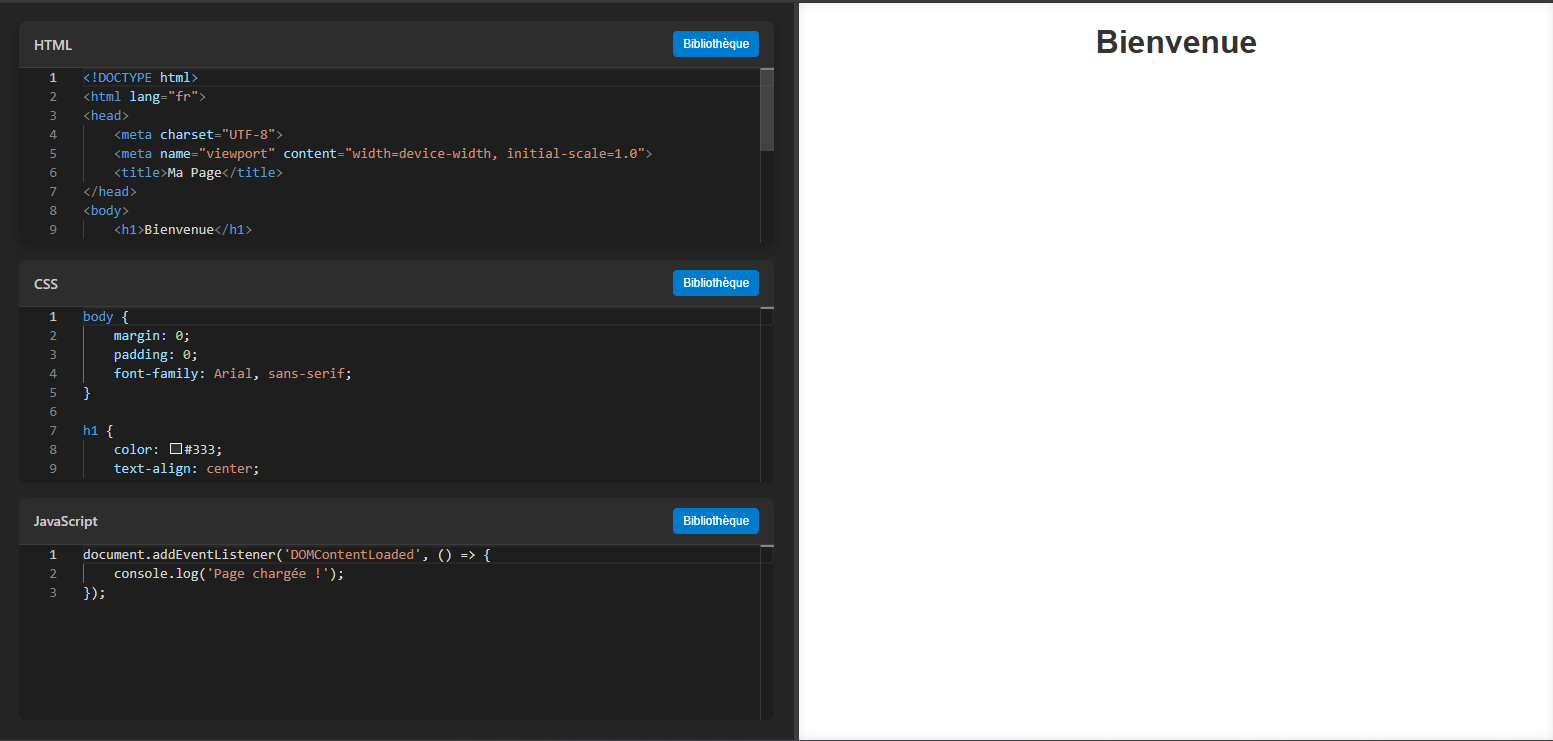
Task: Place cursor on the DOCTYPE html line
Action: pos(140,78)
